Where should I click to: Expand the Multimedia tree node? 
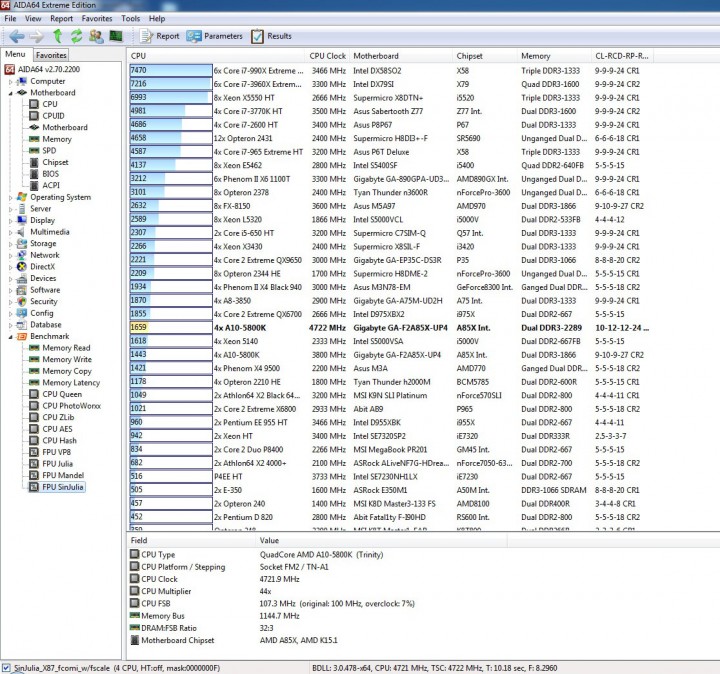[11, 233]
